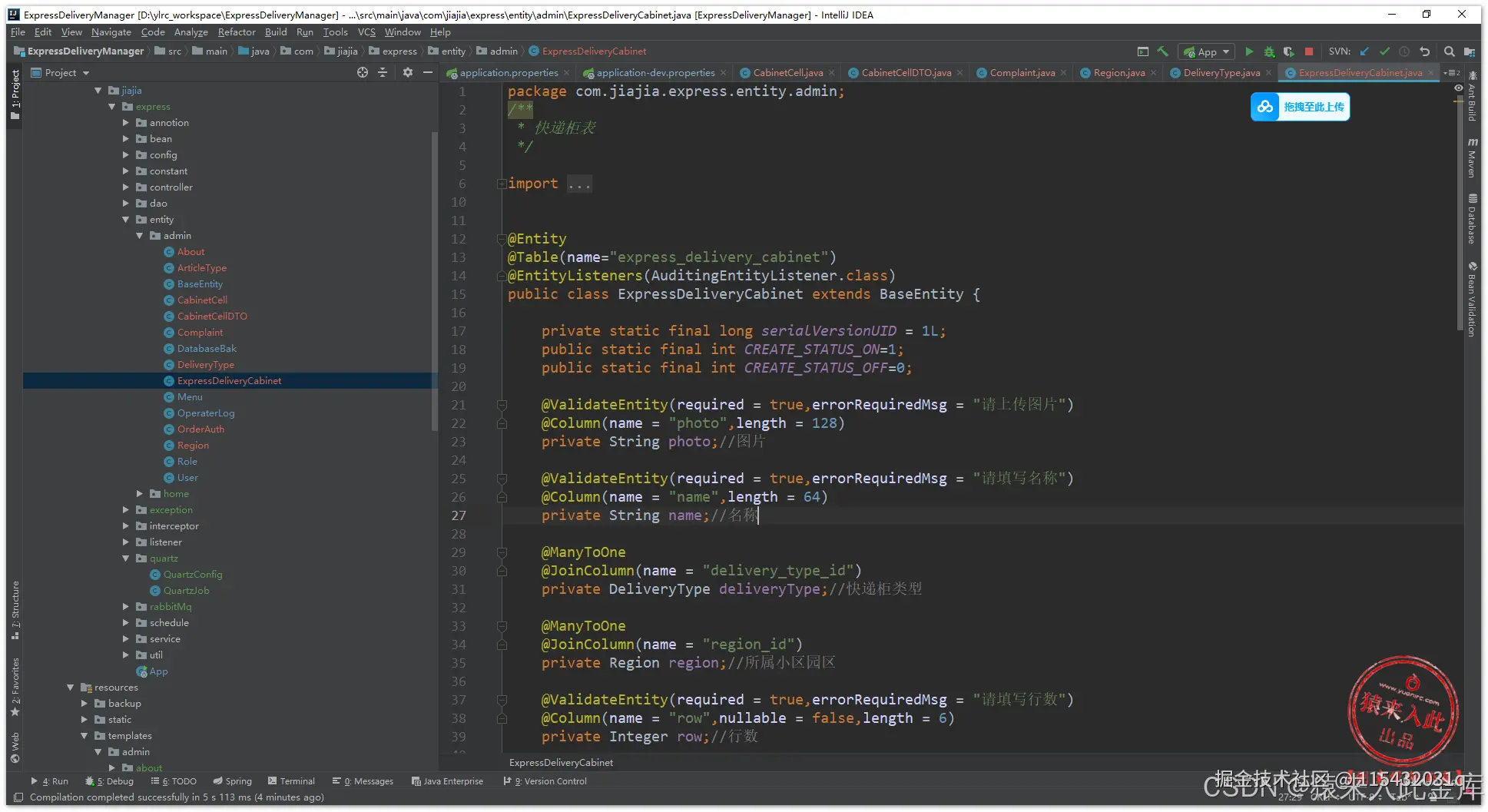This screenshot has width=1488, height=812.
Task: Click the SVN commit checkmark icon
Action: click(1384, 51)
